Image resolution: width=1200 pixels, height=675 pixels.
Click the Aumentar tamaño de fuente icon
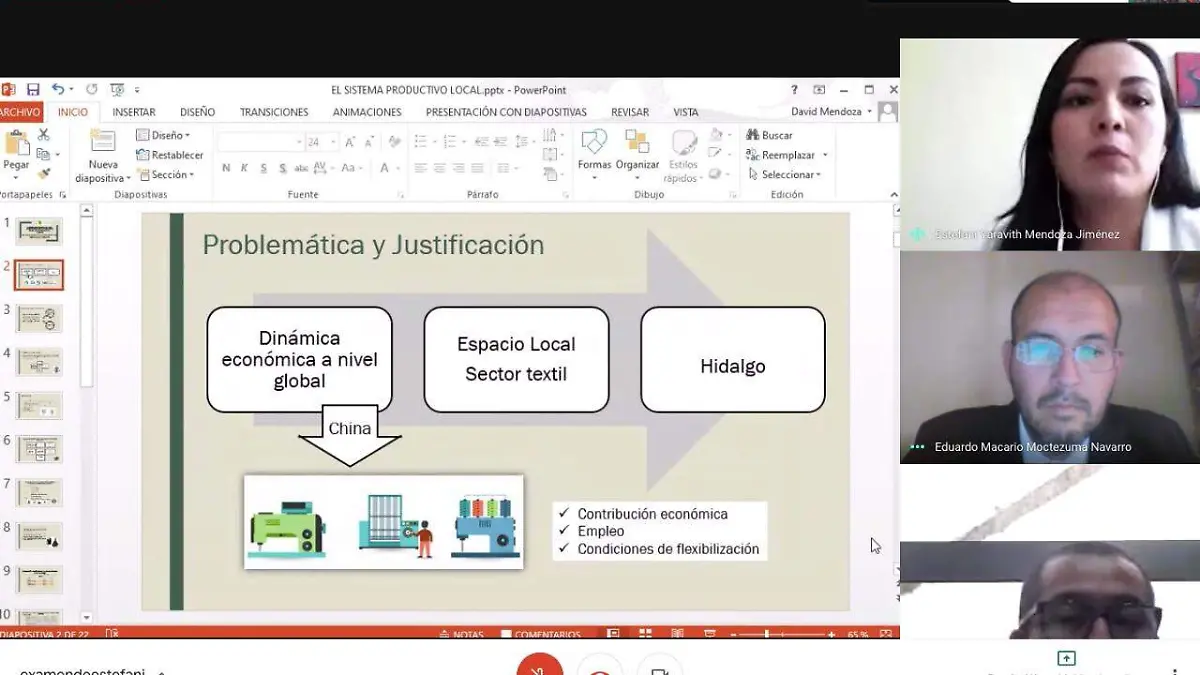point(349,142)
